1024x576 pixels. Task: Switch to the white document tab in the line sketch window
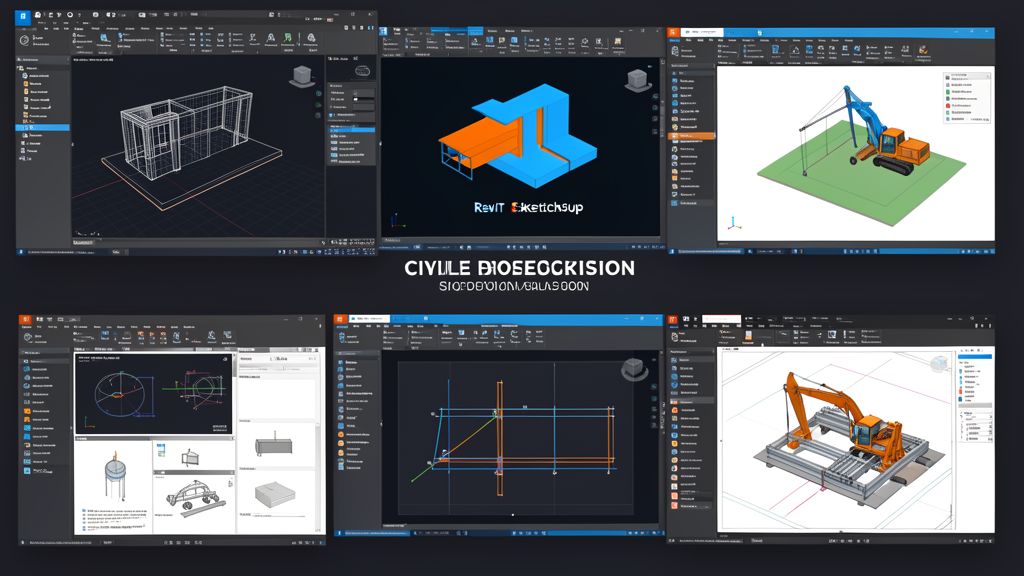370,319
